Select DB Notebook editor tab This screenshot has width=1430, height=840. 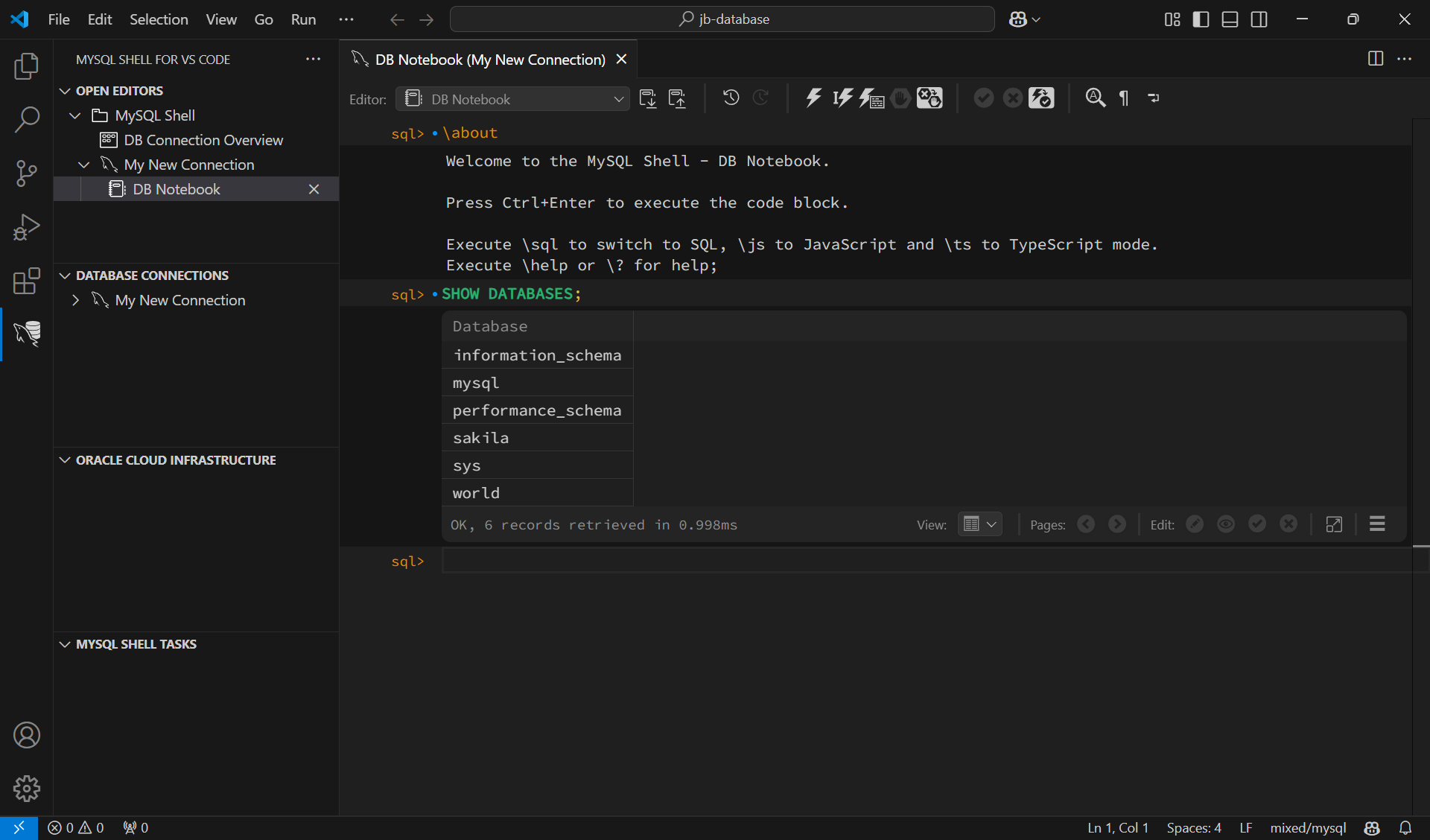(x=489, y=60)
